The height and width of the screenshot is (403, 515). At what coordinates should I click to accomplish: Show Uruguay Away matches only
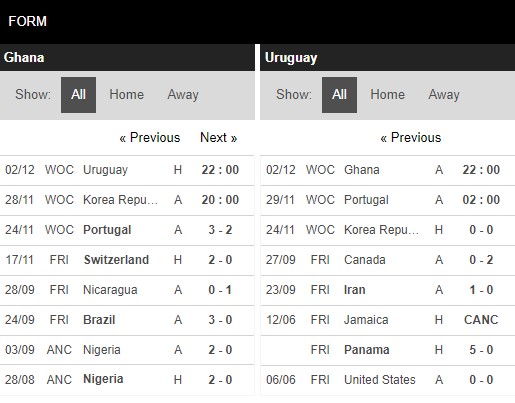point(444,95)
